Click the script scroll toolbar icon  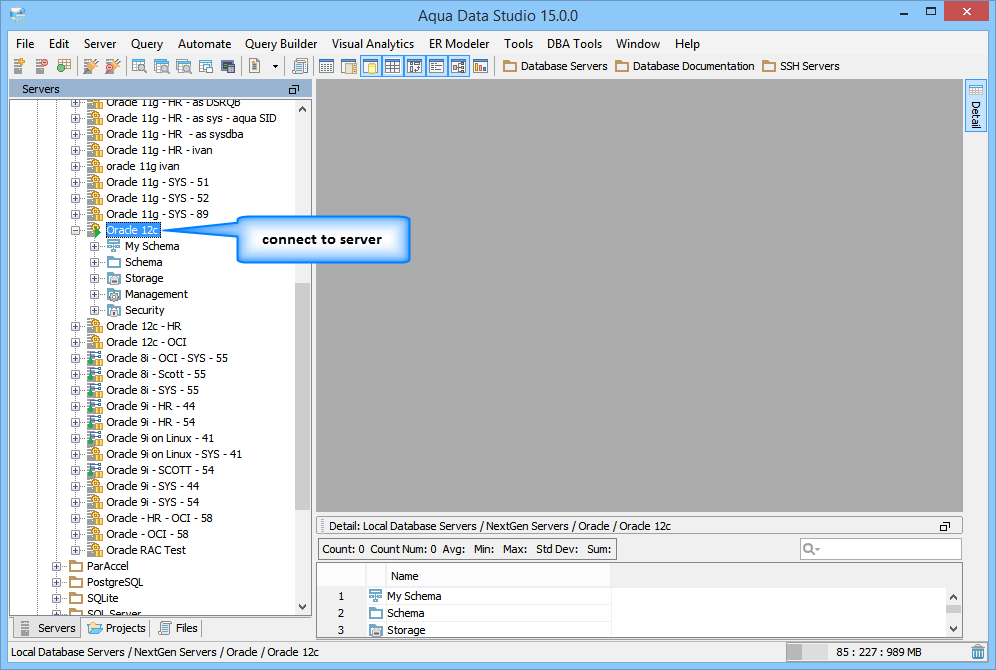pos(300,65)
